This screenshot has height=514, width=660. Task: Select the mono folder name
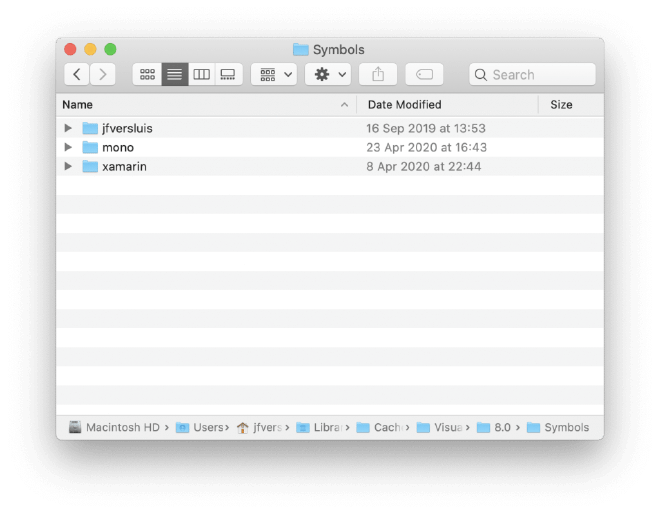[x=118, y=147]
